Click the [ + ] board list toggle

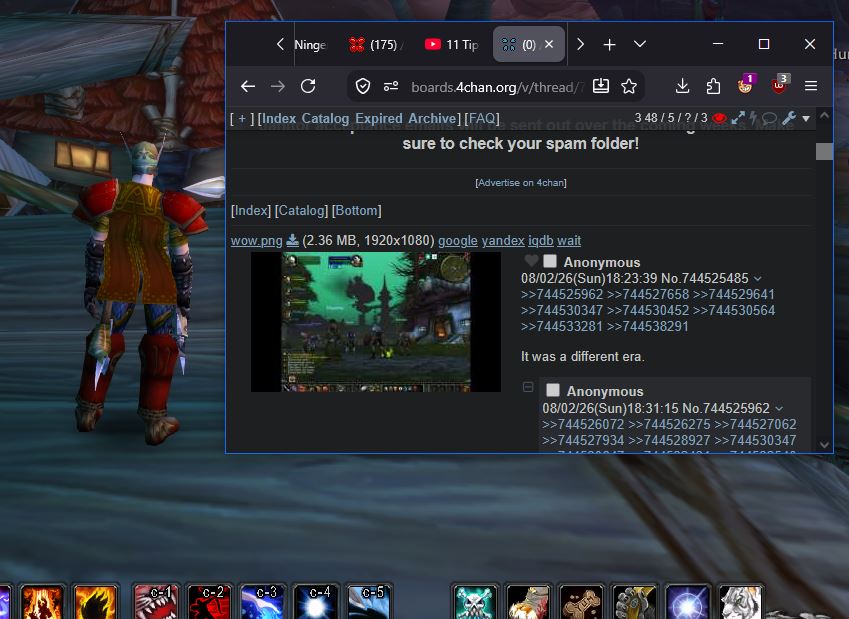click(x=242, y=118)
